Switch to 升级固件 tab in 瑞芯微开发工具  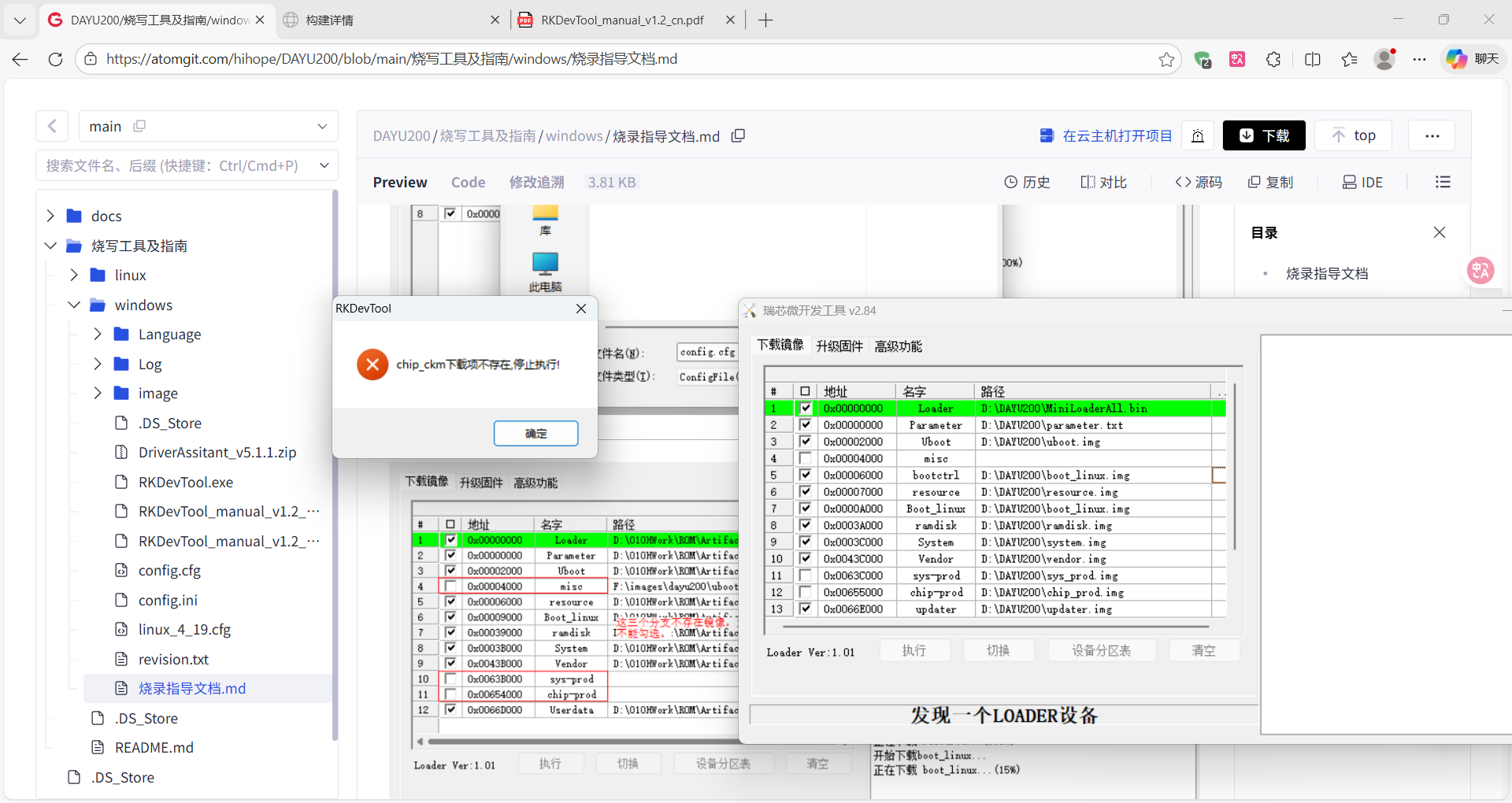pyautogui.click(x=839, y=346)
